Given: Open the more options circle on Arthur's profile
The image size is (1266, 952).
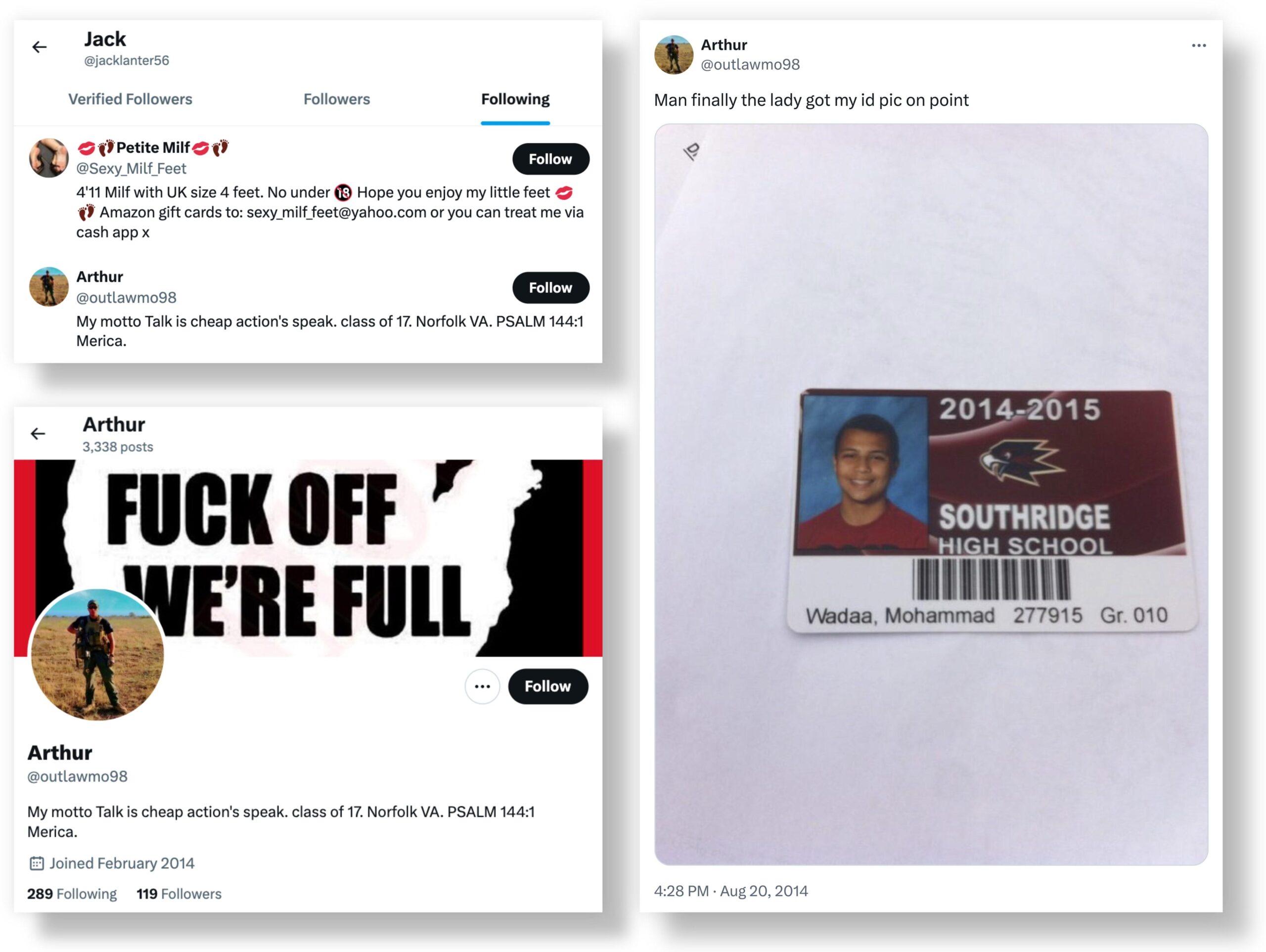Looking at the screenshot, I should click(483, 686).
